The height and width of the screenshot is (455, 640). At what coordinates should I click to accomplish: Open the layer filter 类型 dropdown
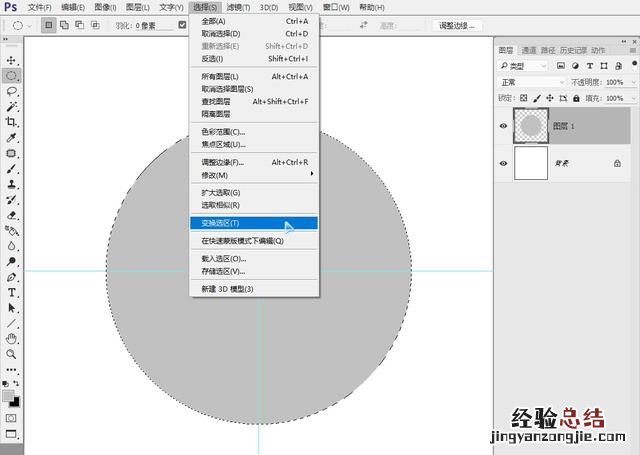pyautogui.click(x=523, y=66)
